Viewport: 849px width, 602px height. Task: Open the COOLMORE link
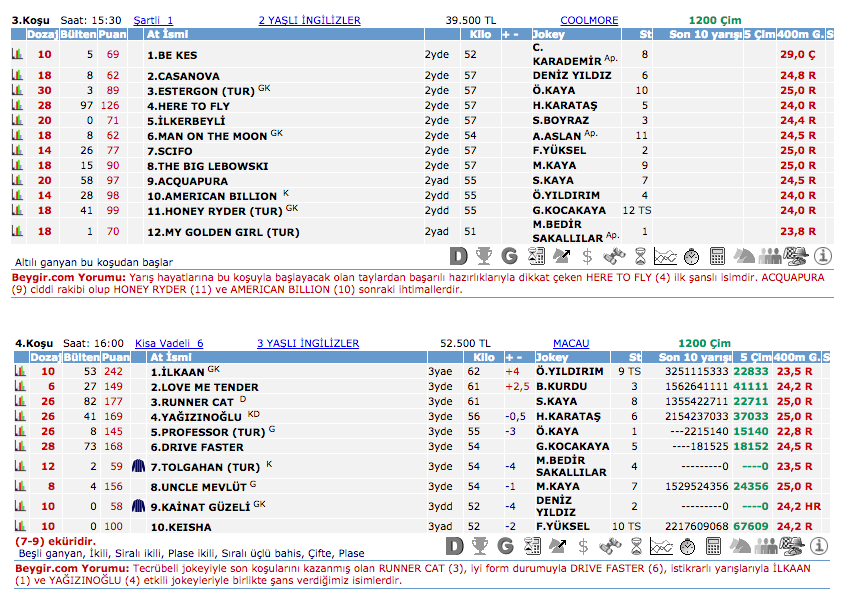coord(589,20)
